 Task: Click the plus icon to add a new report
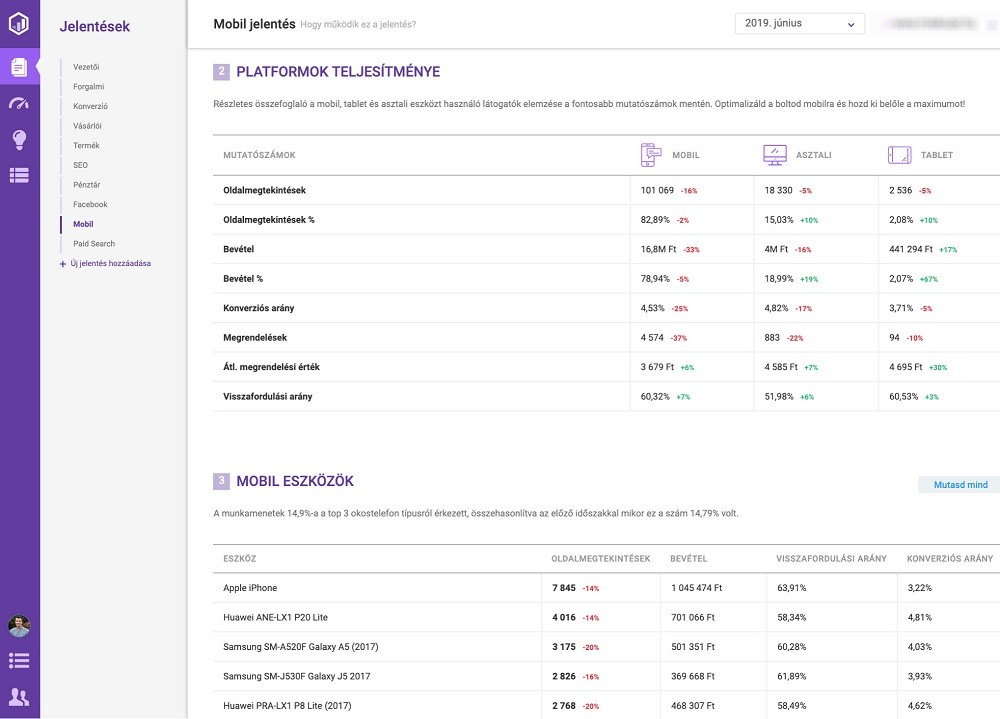tap(62, 263)
